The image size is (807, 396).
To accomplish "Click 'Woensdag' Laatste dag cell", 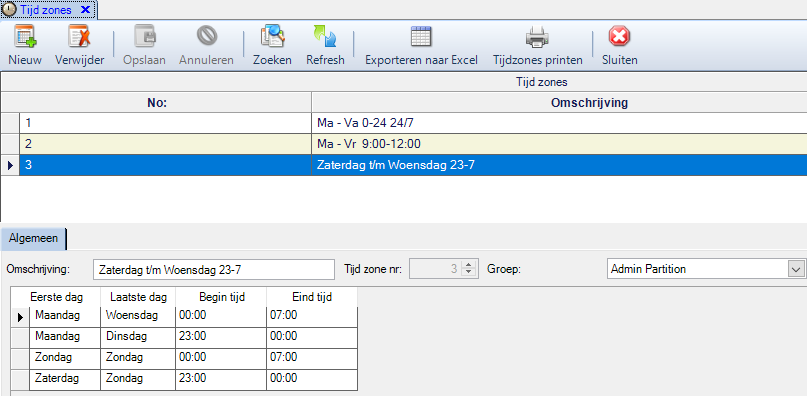I will [138, 317].
